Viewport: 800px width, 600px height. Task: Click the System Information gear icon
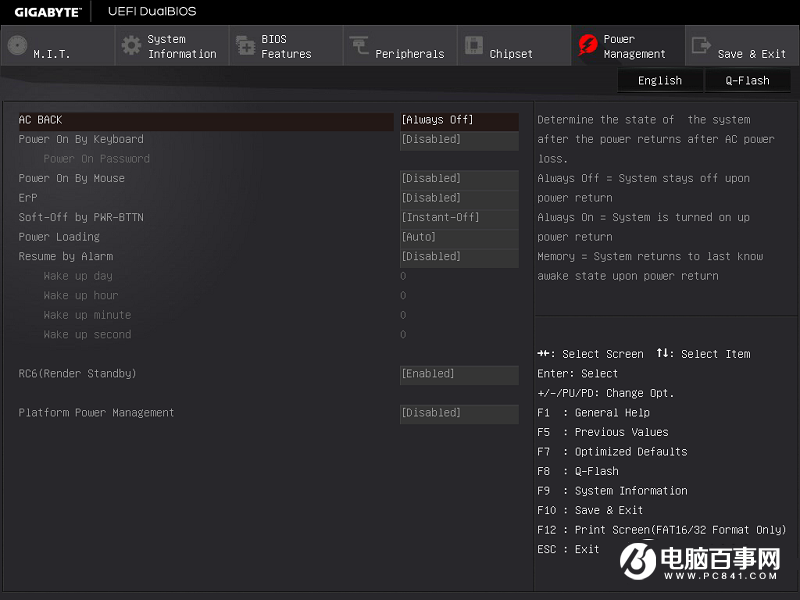pos(131,46)
